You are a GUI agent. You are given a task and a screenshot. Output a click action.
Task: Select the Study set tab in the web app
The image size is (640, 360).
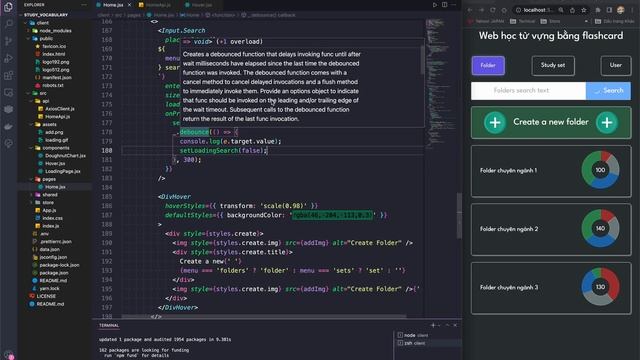click(x=553, y=65)
